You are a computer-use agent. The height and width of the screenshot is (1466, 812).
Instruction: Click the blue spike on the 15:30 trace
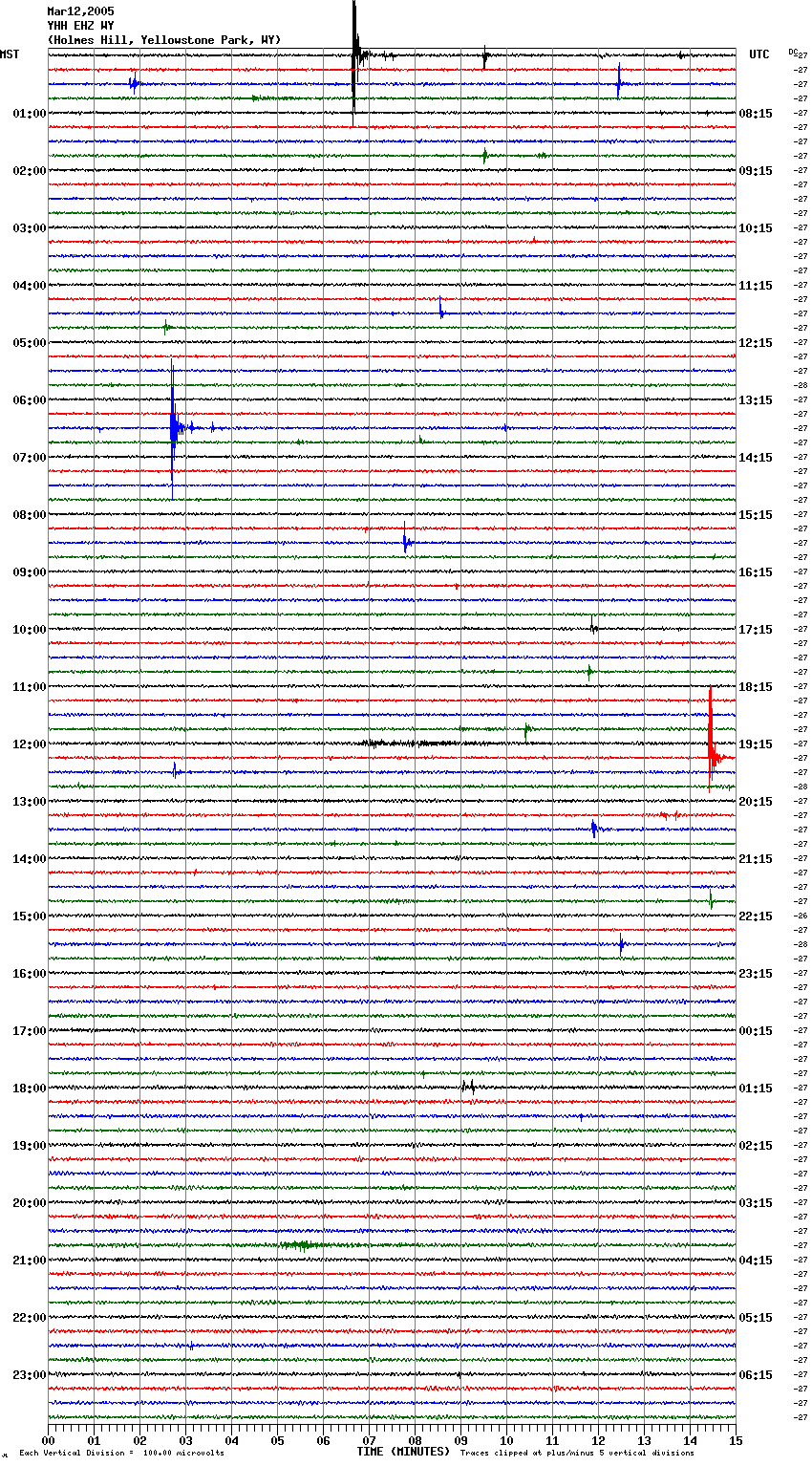coord(621,944)
